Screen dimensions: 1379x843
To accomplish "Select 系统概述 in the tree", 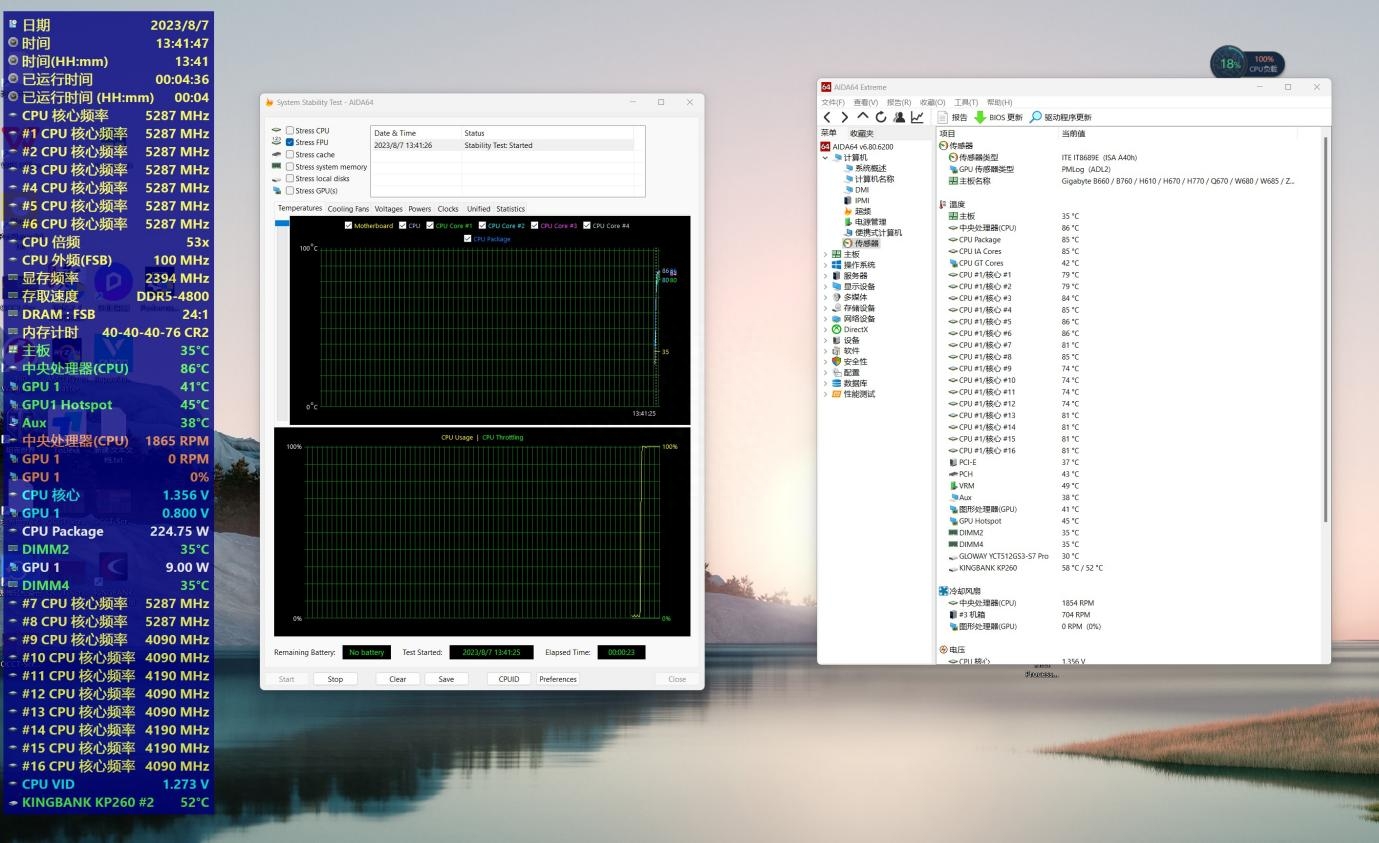I will pyautogui.click(x=870, y=168).
